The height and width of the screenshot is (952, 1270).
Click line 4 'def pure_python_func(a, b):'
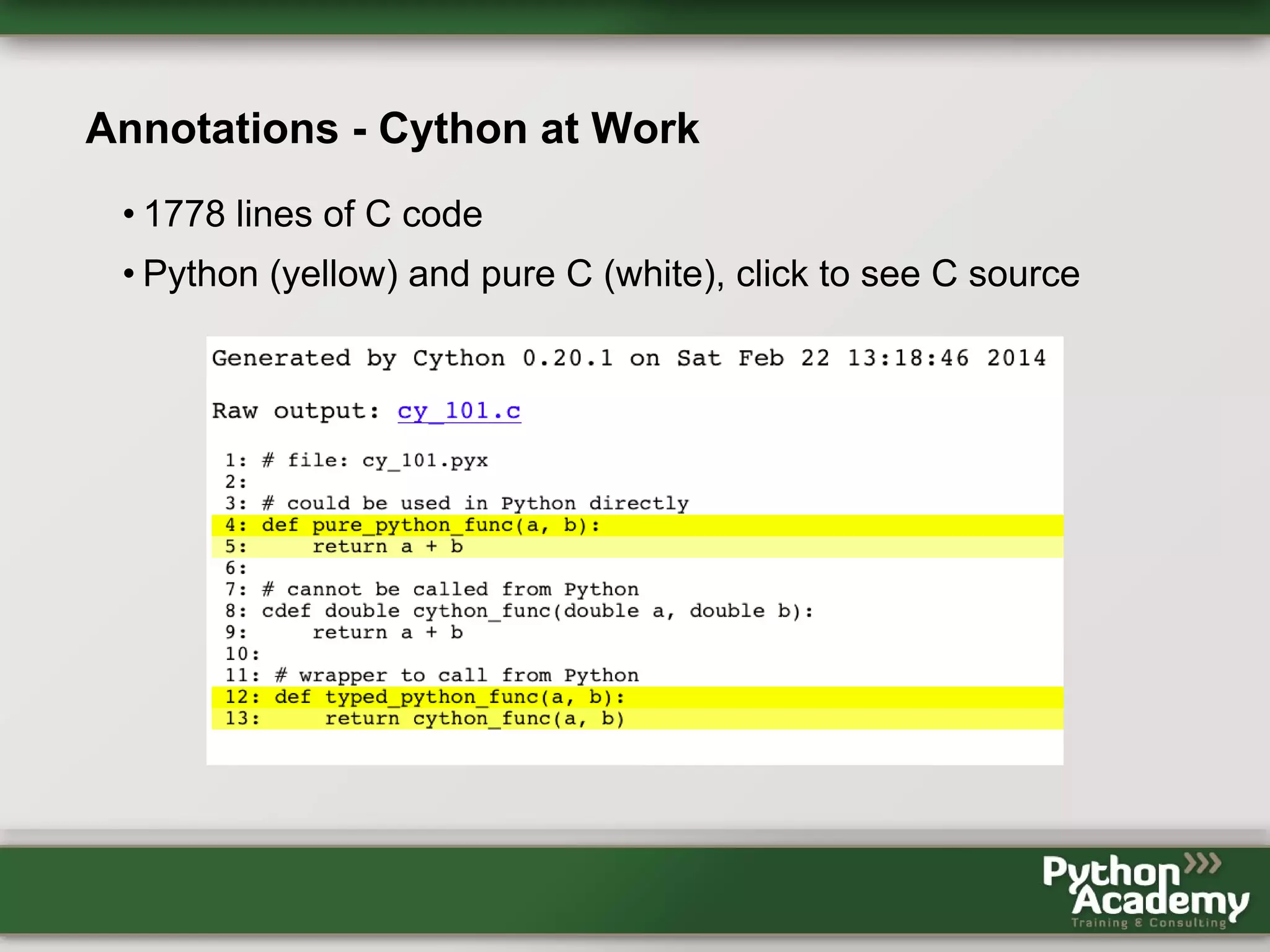click(637, 526)
